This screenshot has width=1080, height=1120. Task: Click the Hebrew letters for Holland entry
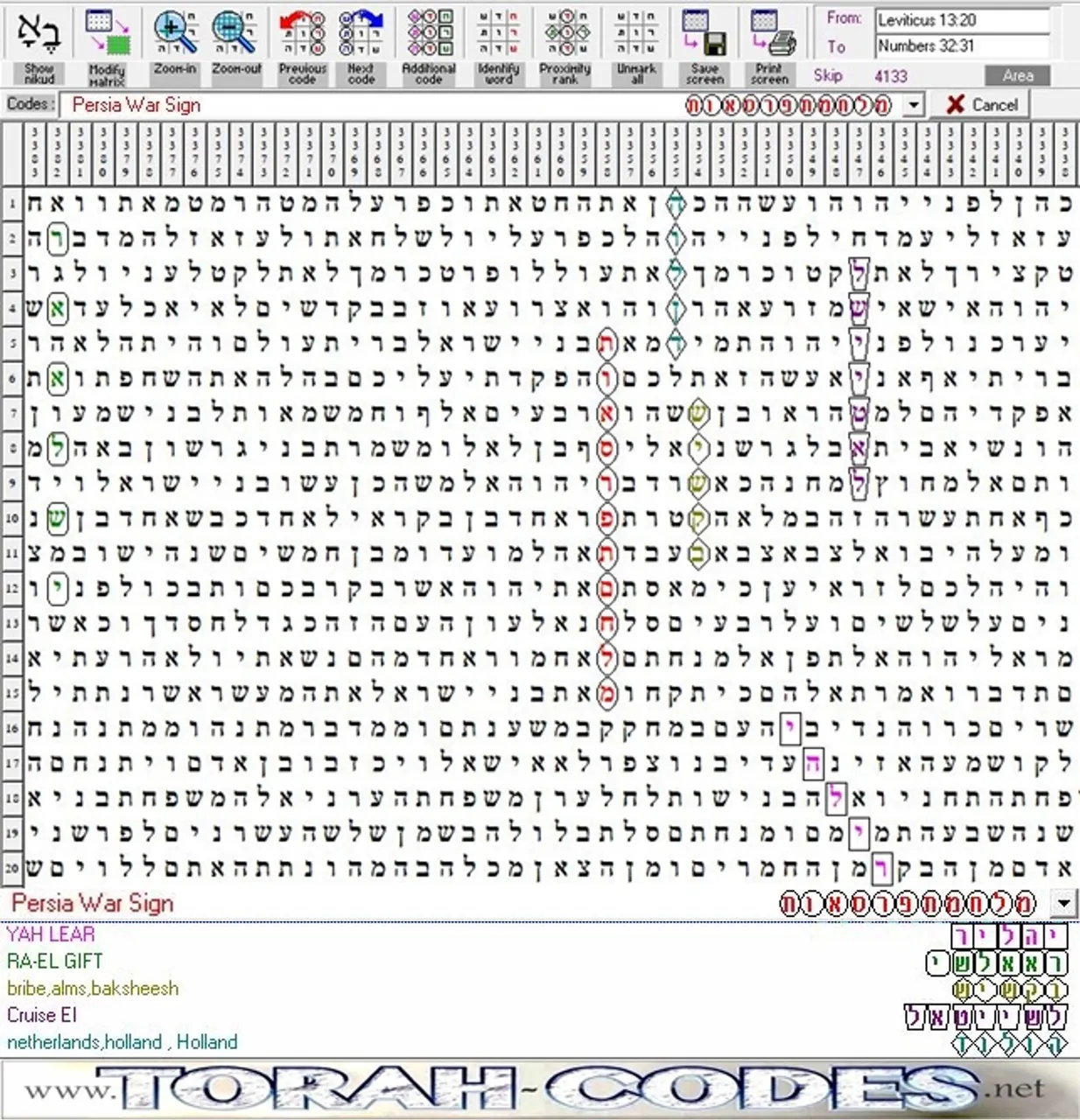(1008, 1045)
